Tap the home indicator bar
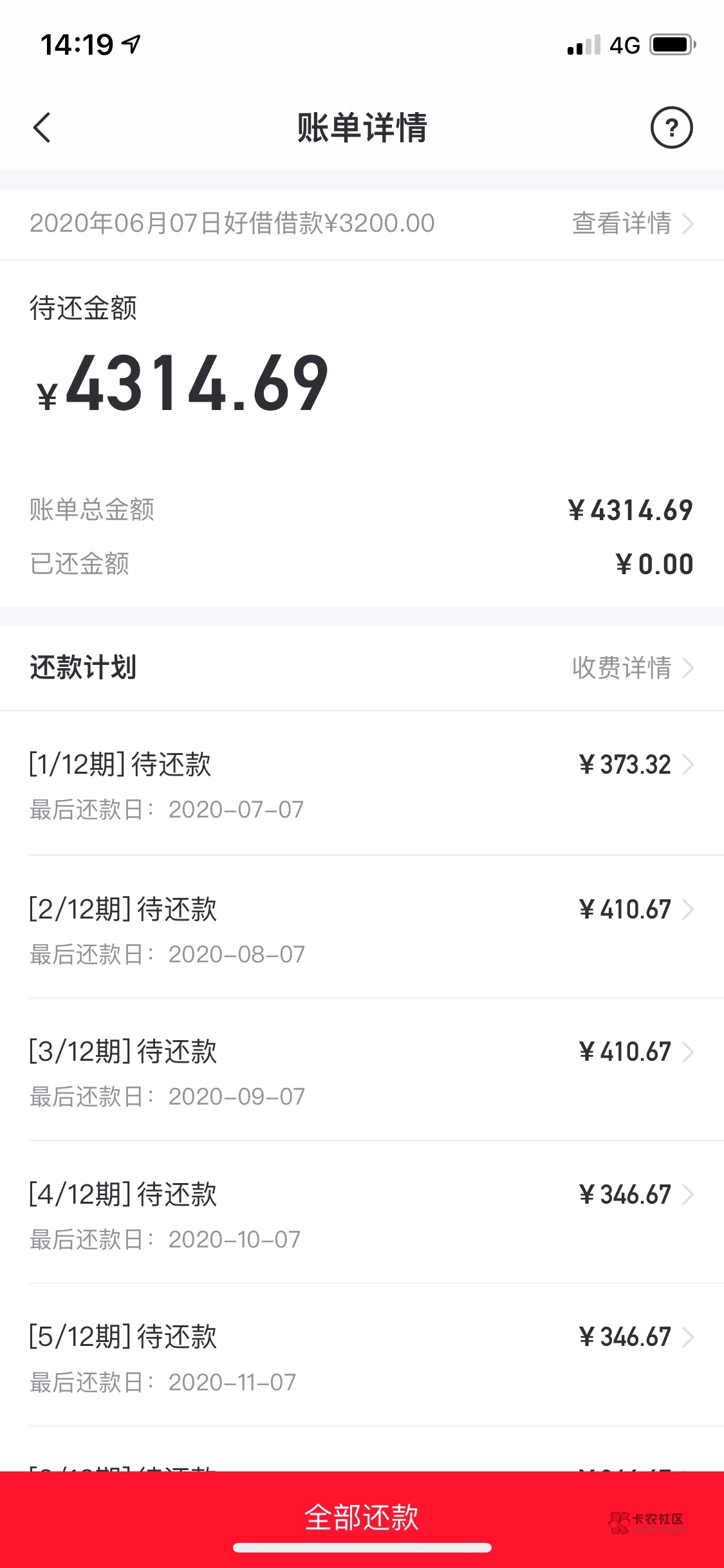This screenshot has height=1568, width=724. pyautogui.click(x=362, y=1548)
